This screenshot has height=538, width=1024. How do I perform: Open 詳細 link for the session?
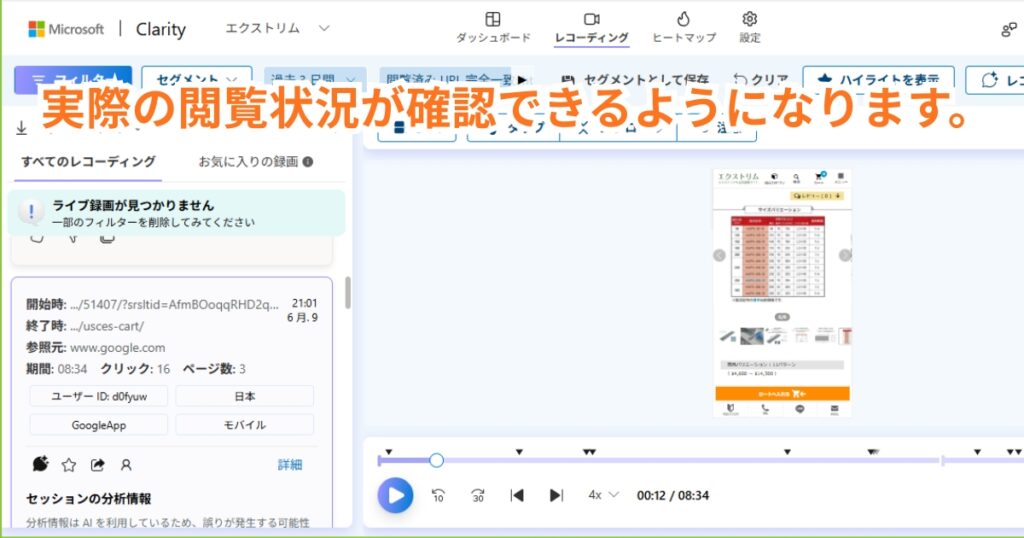pyautogui.click(x=289, y=465)
